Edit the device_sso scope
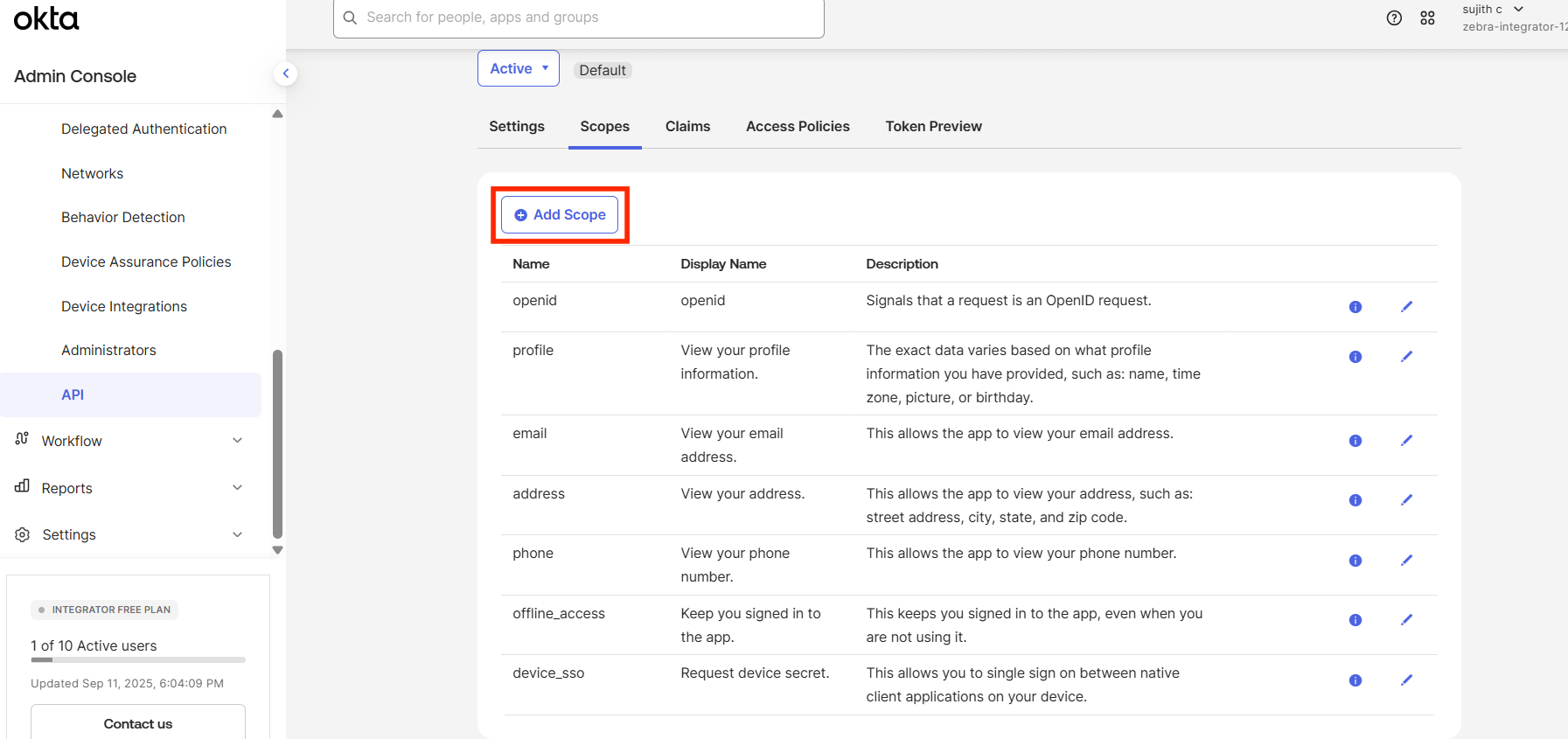 pyautogui.click(x=1406, y=680)
